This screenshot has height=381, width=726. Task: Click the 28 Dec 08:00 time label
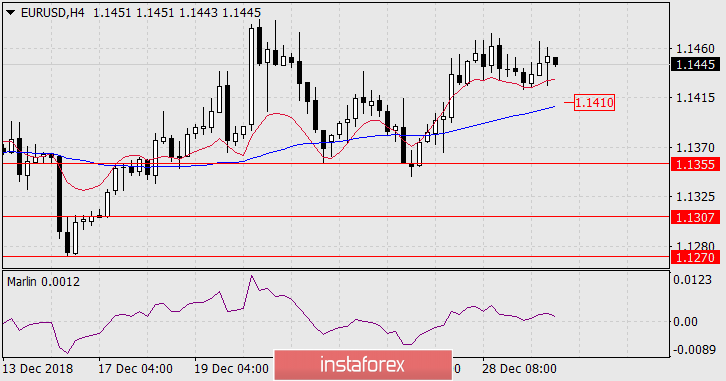(519, 369)
